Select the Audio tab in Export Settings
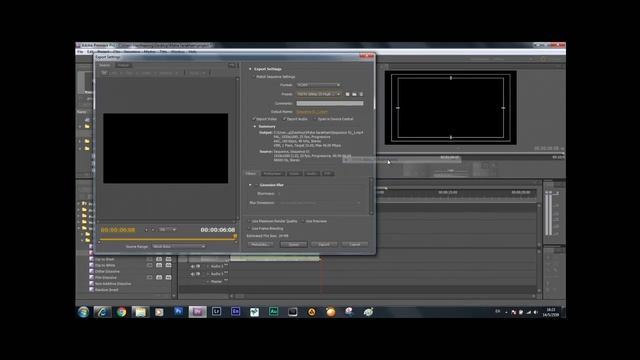 coord(312,174)
